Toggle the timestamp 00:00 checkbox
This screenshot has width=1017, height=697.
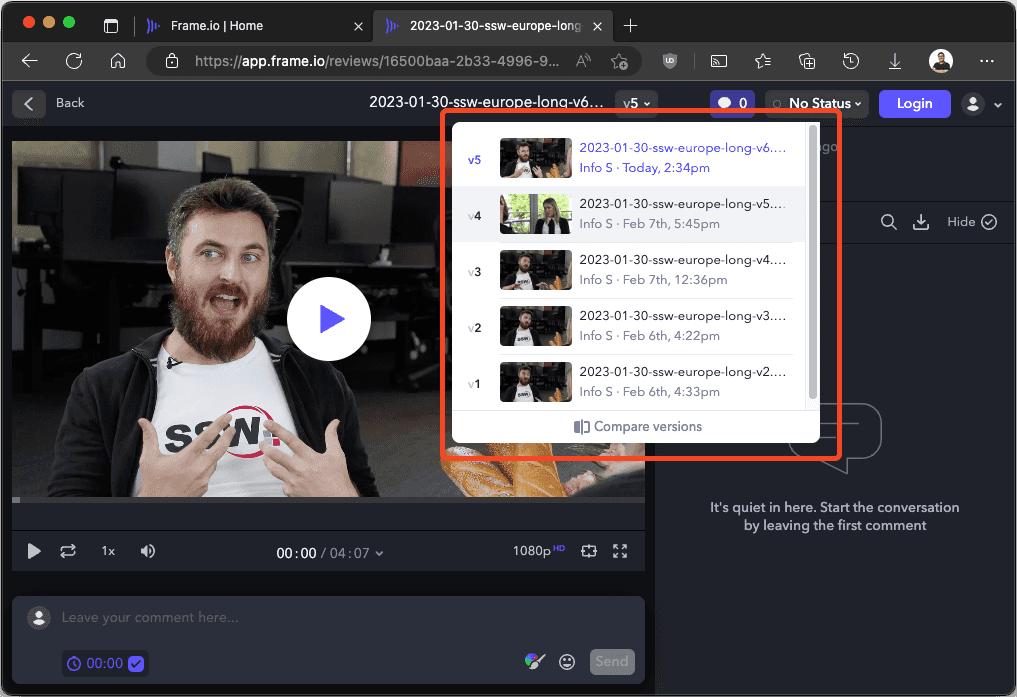[x=136, y=663]
